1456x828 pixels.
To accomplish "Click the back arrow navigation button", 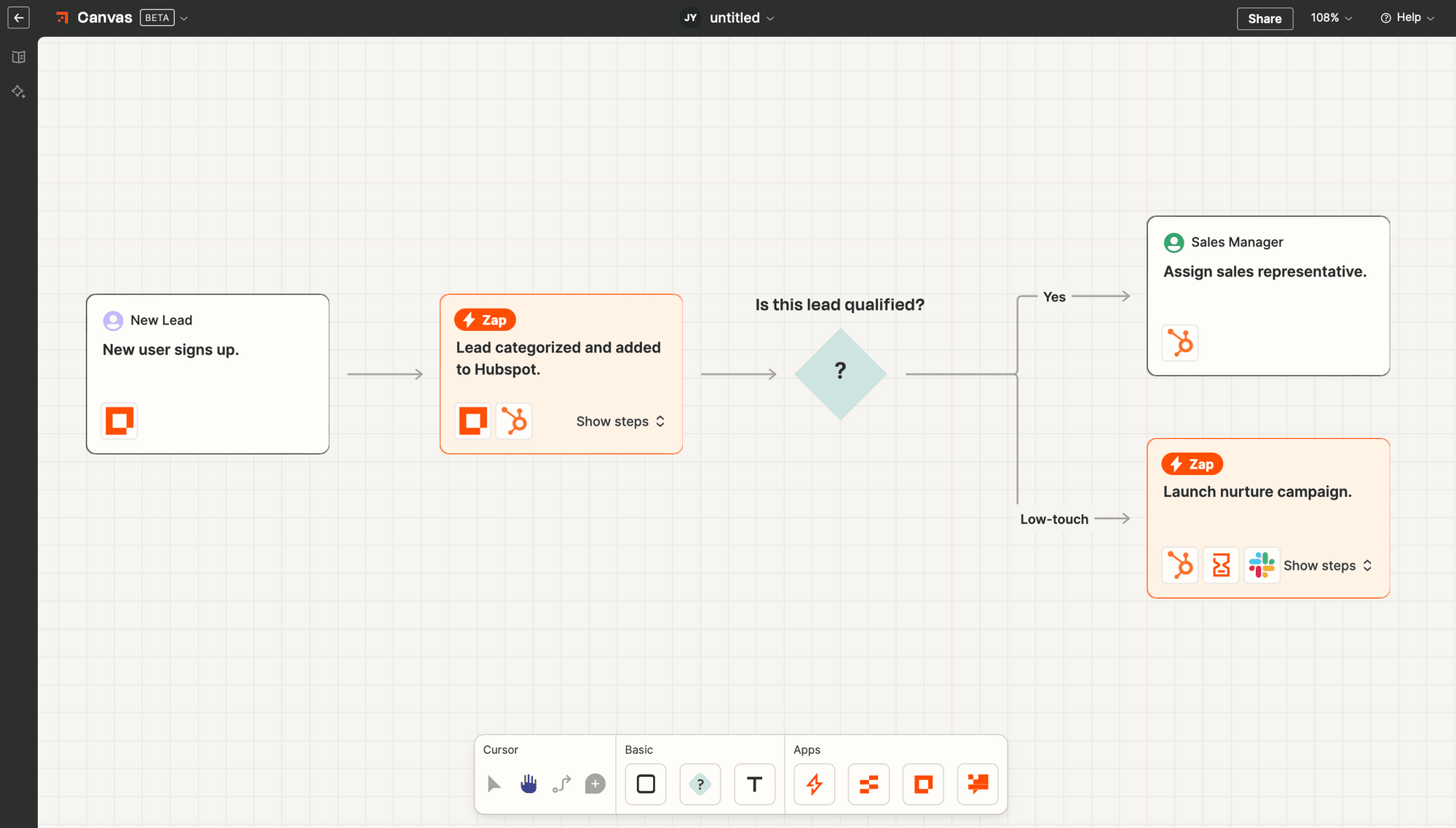I will click(x=18, y=17).
